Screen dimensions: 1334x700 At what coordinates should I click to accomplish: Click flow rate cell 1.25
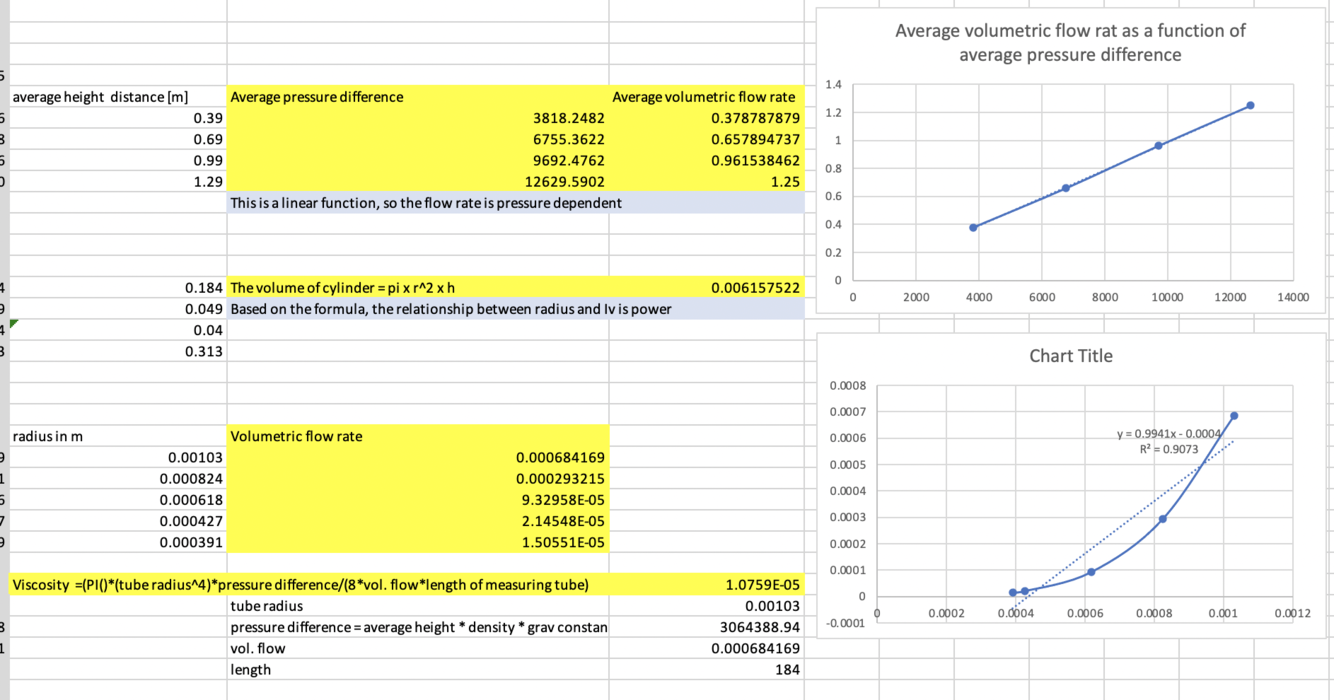click(x=706, y=182)
